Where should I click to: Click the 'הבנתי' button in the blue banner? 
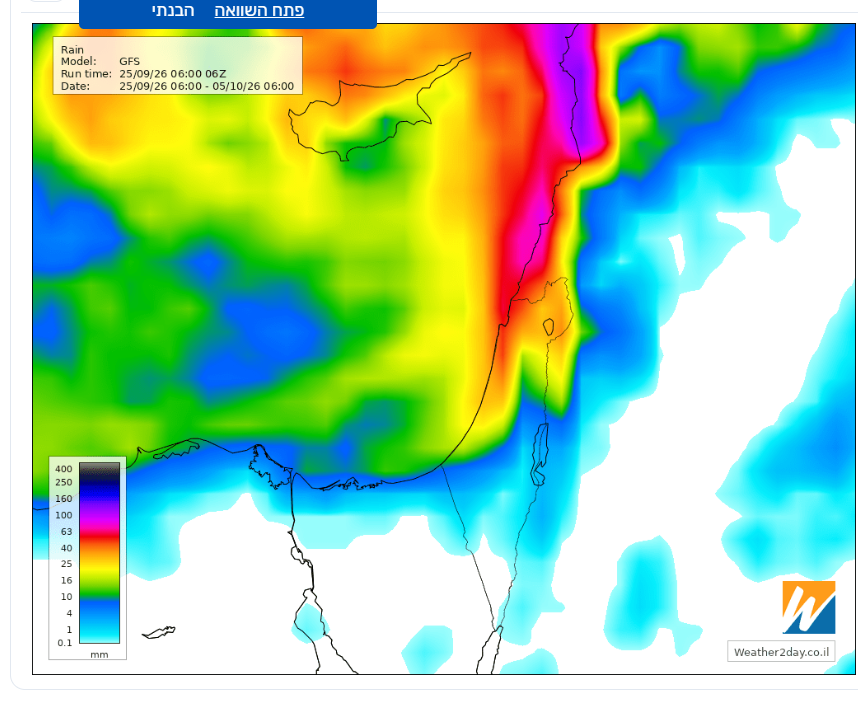[x=173, y=11]
